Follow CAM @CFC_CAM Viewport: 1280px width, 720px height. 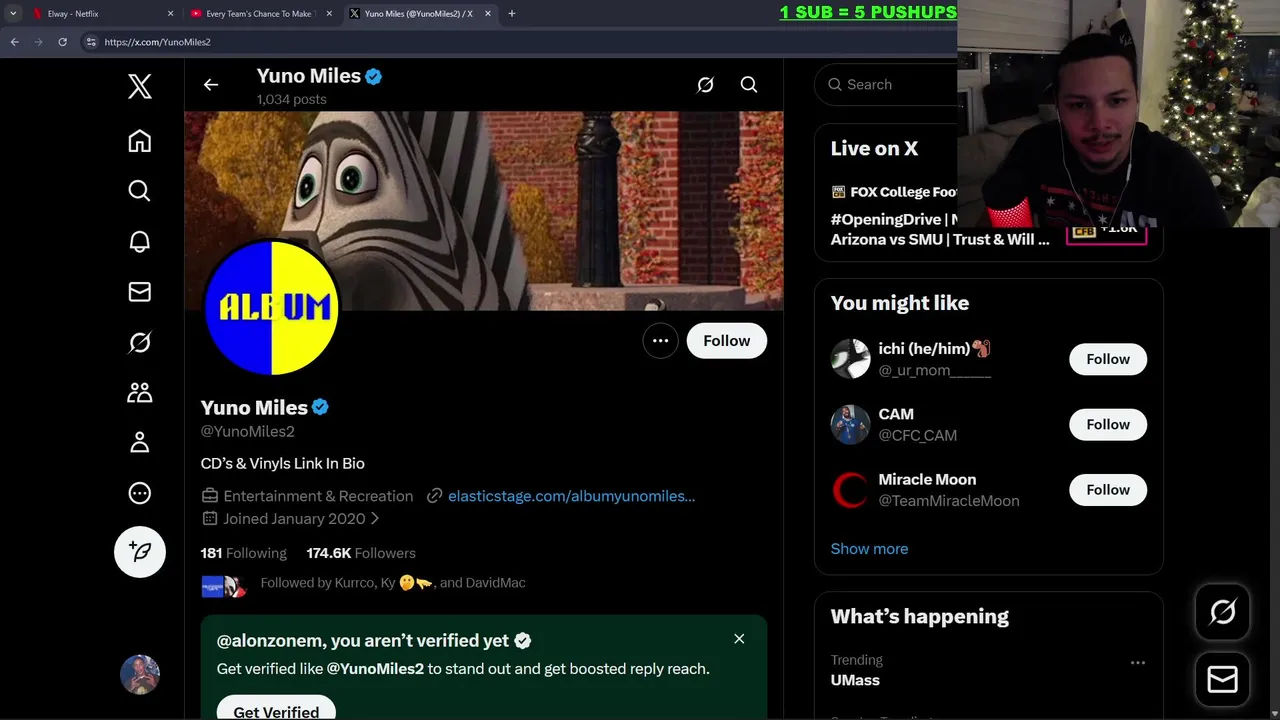pos(1108,425)
